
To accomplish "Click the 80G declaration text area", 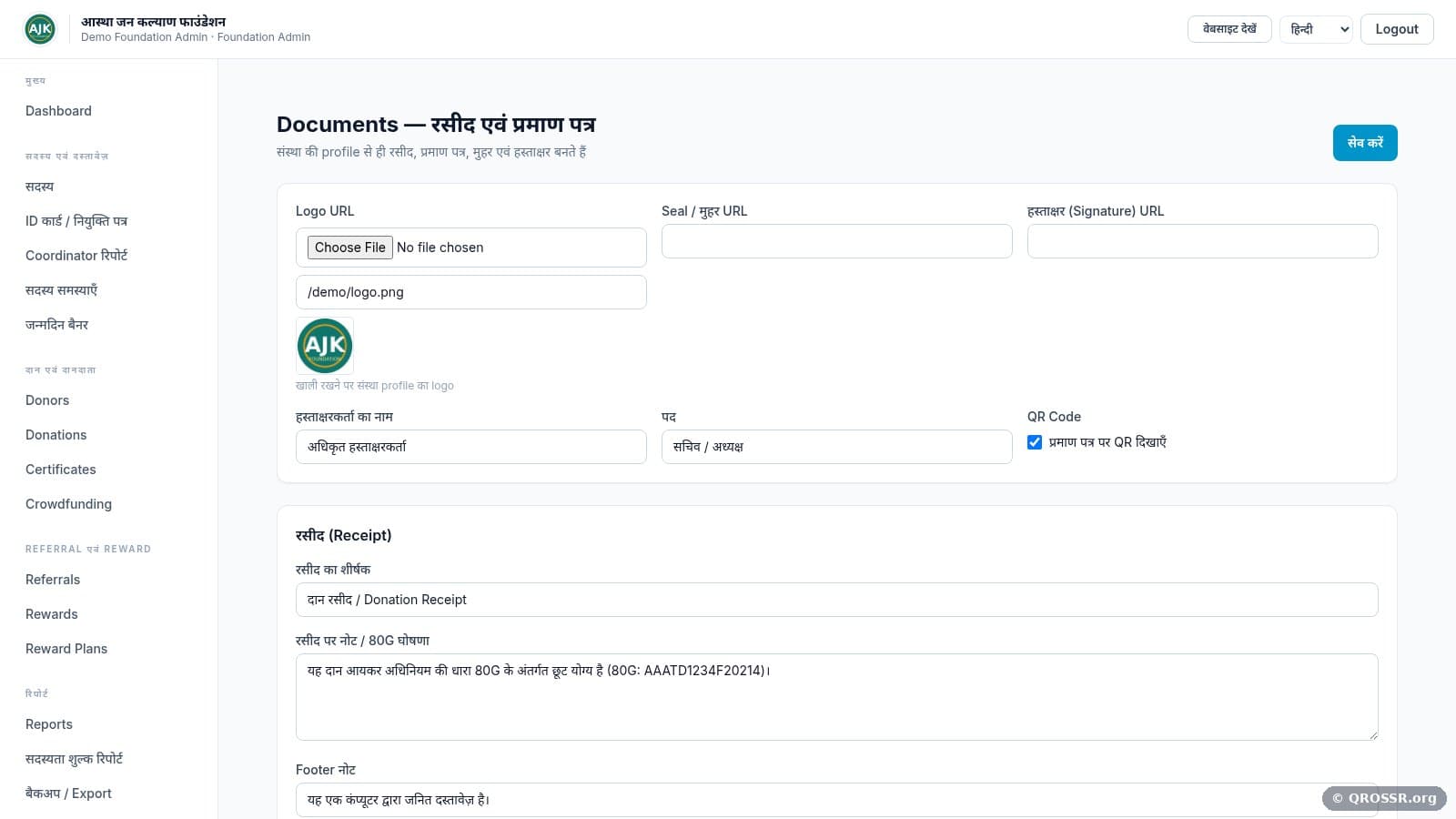I will coord(837,697).
